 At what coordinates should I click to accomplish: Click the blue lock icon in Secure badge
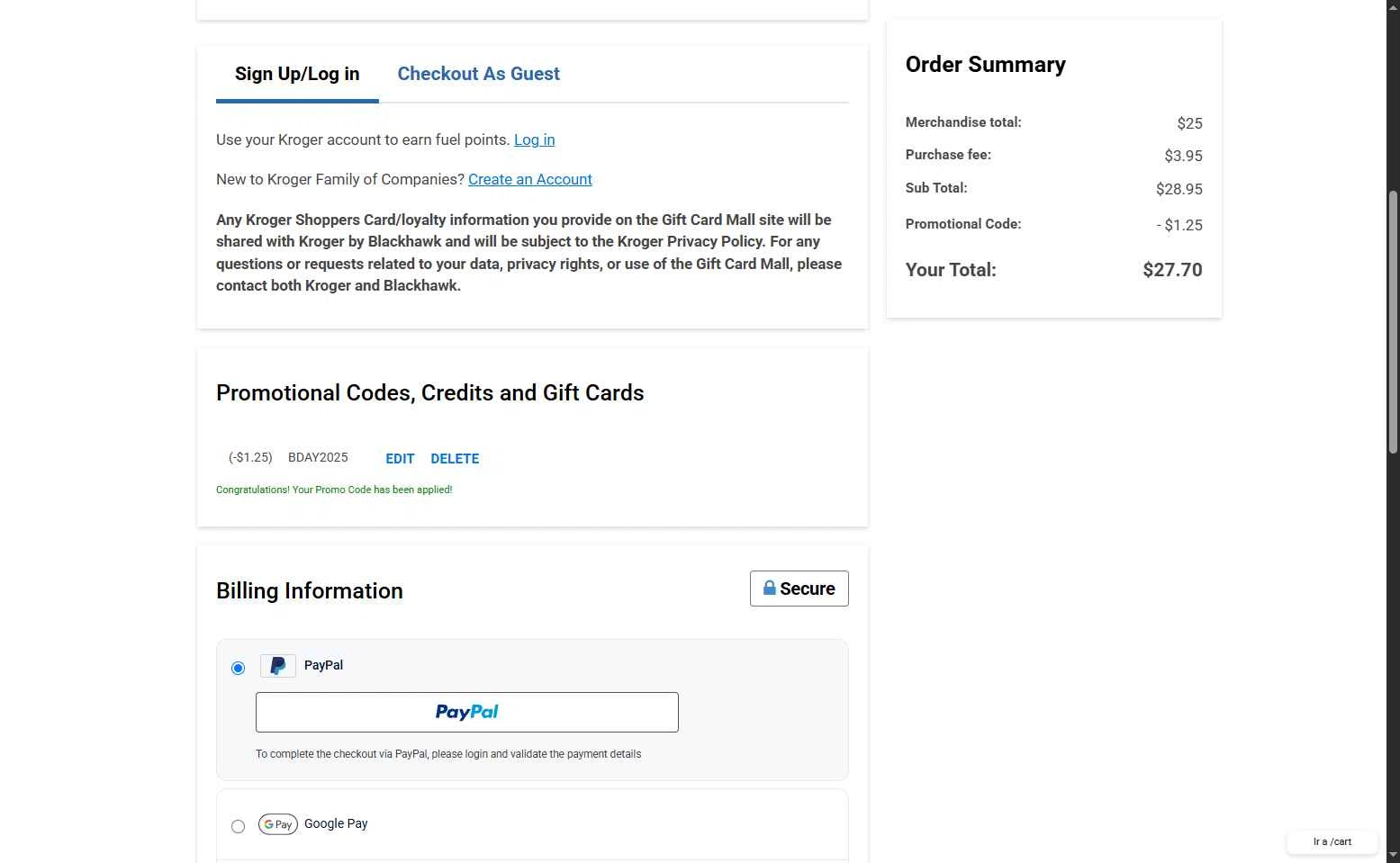click(770, 589)
